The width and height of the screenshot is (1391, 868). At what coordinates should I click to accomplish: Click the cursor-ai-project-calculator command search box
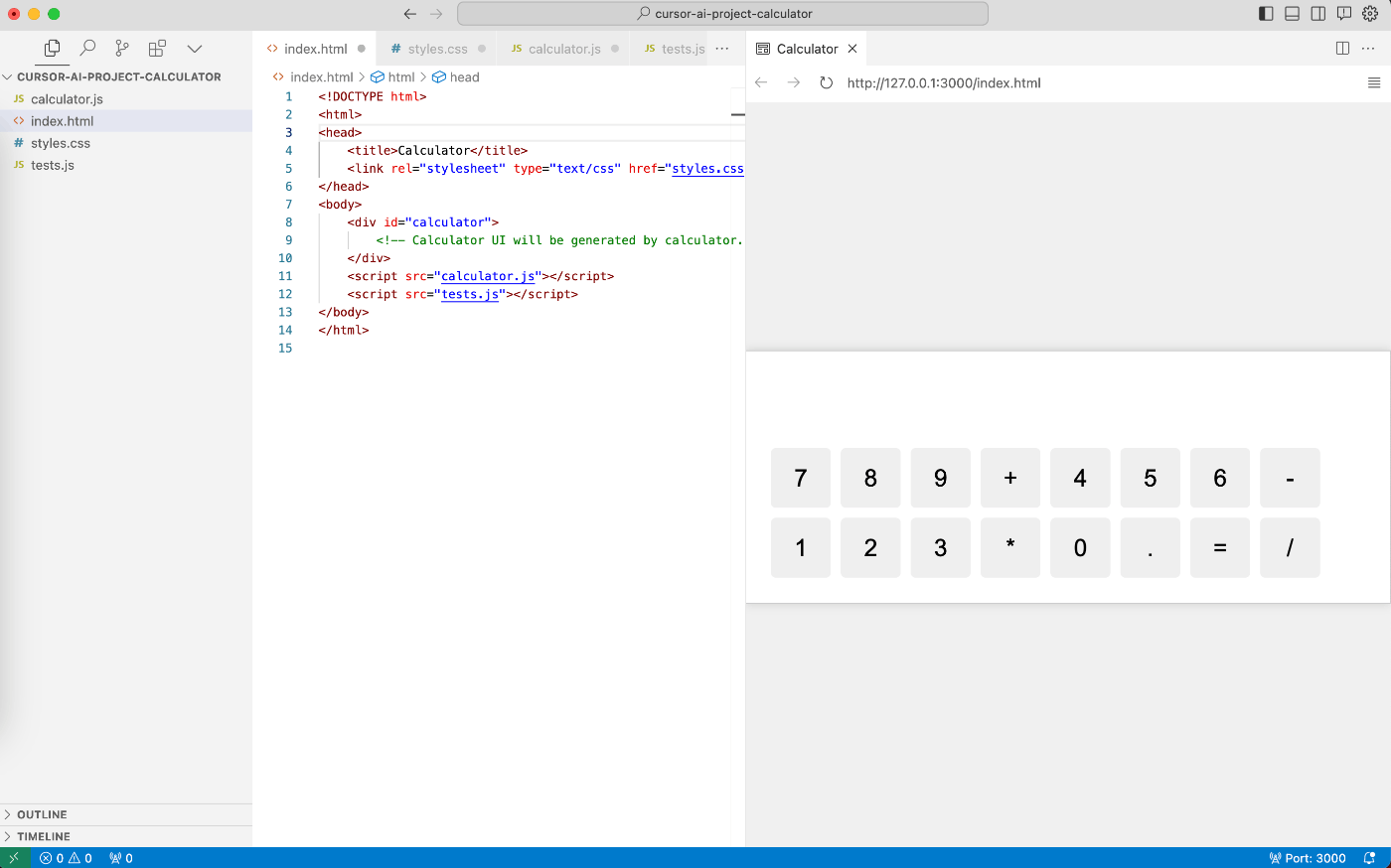pyautogui.click(x=722, y=14)
